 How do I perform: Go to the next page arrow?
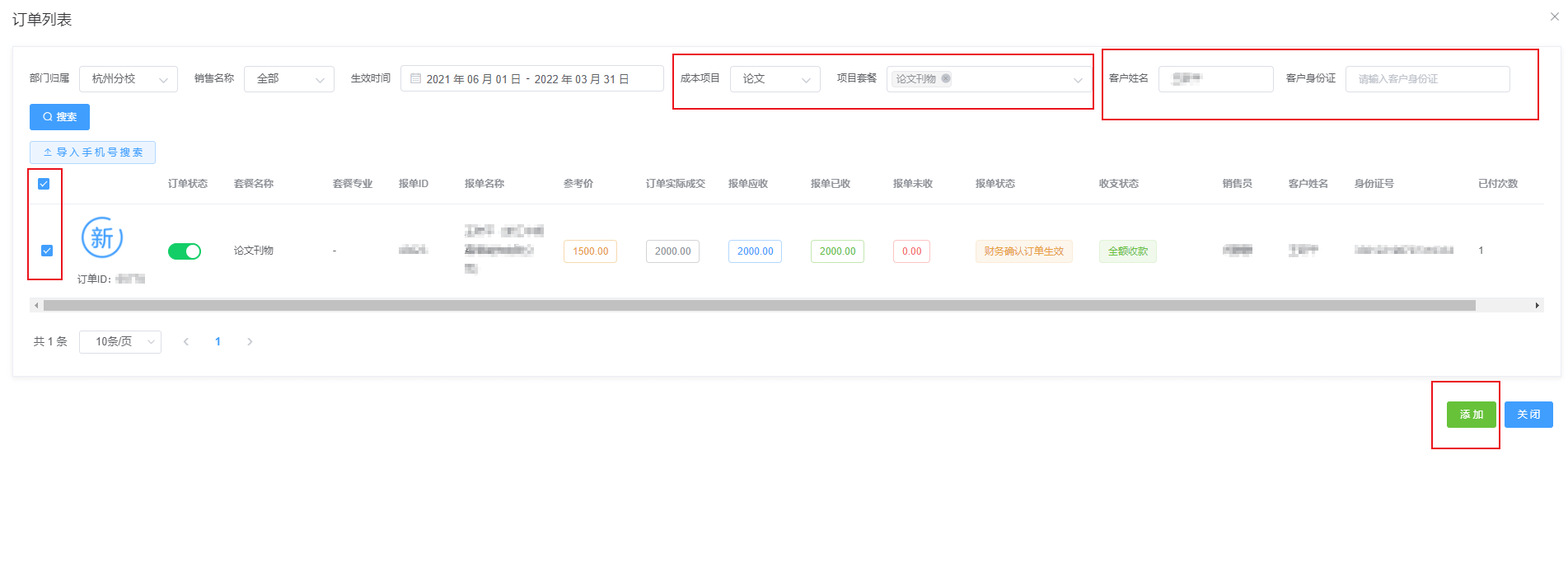pos(250,341)
